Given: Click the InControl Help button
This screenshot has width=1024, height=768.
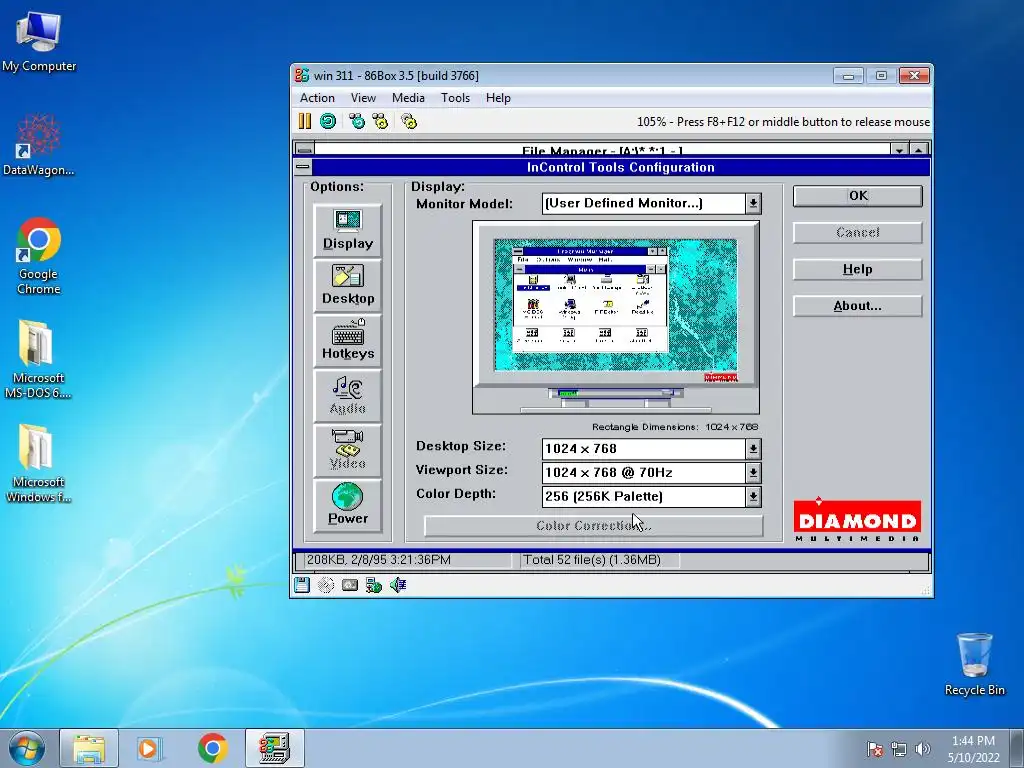Looking at the screenshot, I should (x=857, y=269).
